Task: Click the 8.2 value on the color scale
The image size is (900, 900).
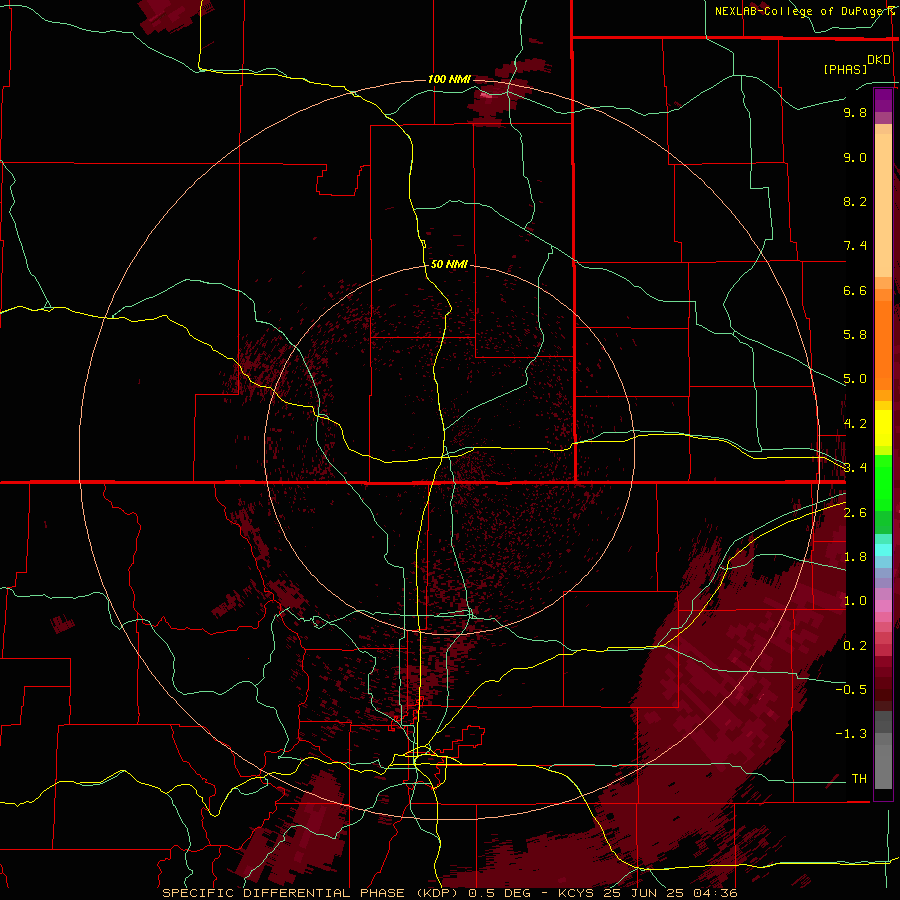Action: (855, 201)
